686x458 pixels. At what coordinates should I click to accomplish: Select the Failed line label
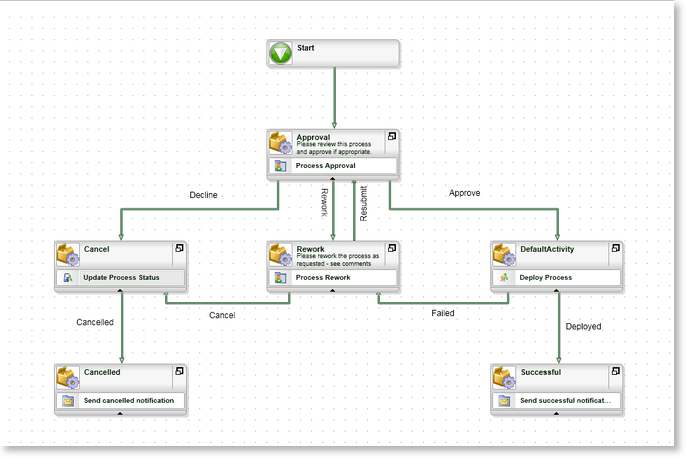click(443, 313)
